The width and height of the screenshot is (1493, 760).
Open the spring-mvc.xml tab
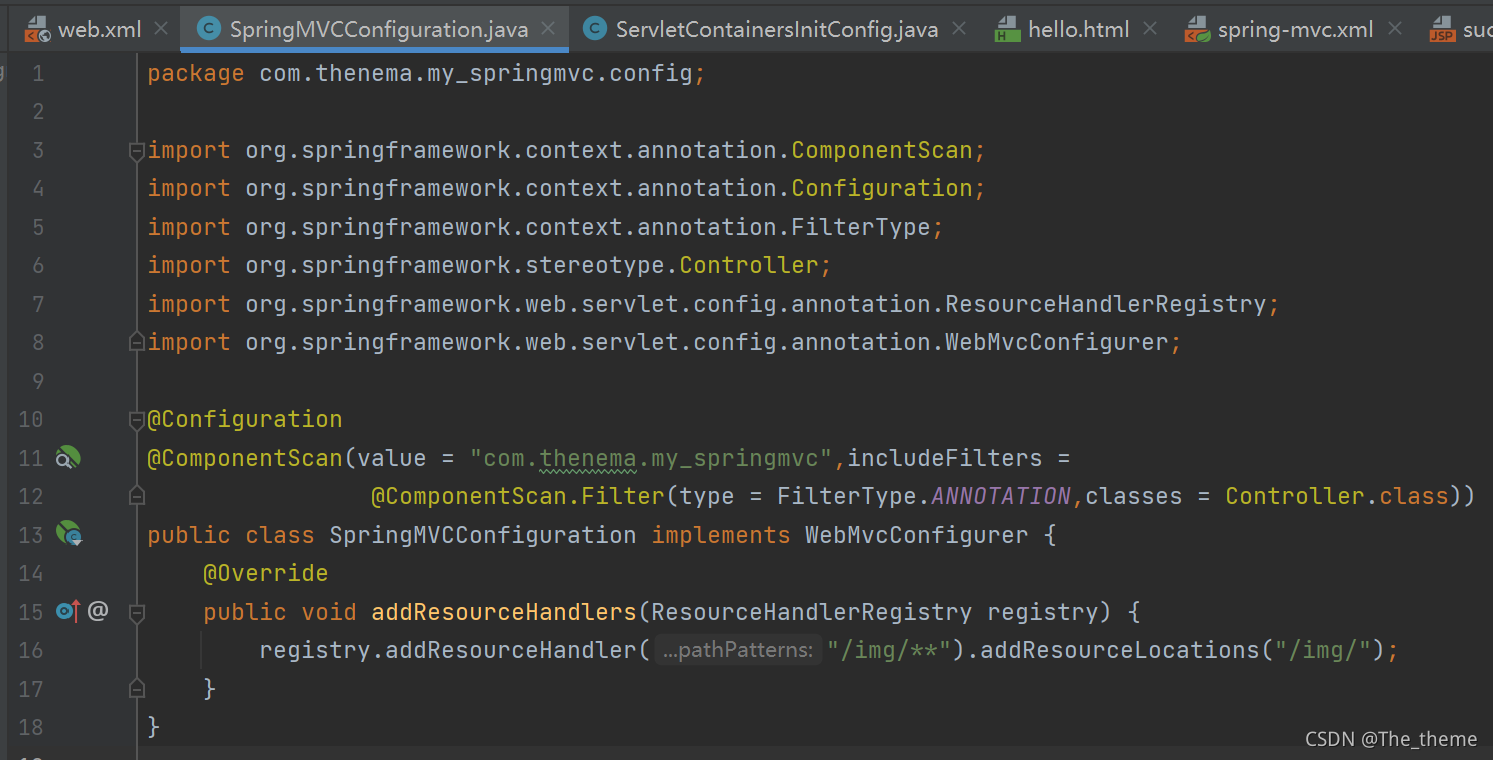(1295, 29)
